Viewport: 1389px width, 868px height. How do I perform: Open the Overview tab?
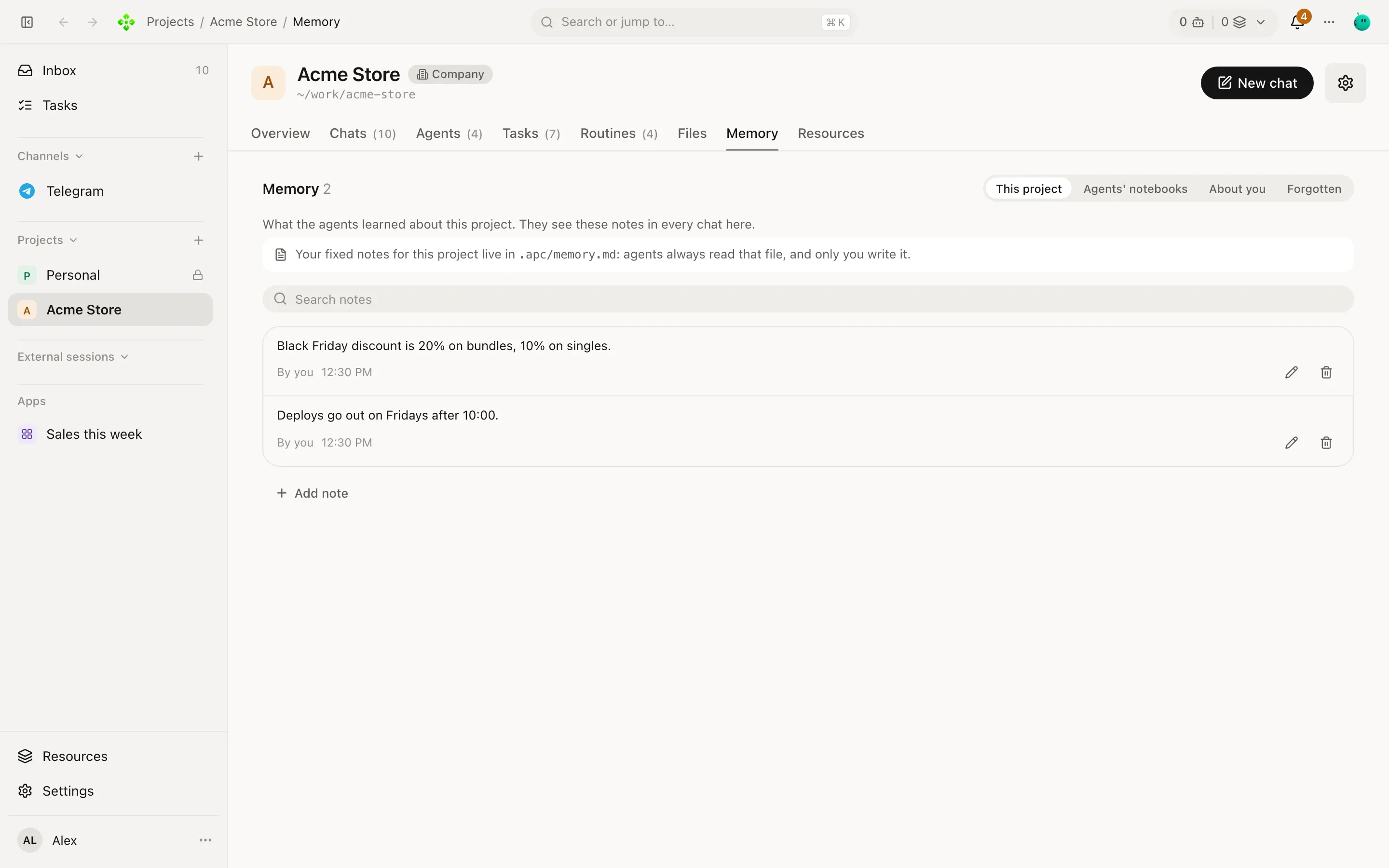[x=280, y=133]
